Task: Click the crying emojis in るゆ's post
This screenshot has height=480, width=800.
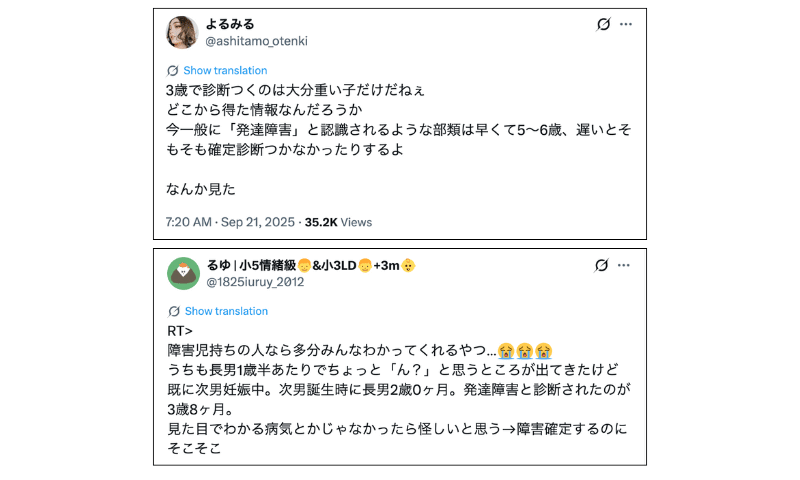Action: pos(526,350)
